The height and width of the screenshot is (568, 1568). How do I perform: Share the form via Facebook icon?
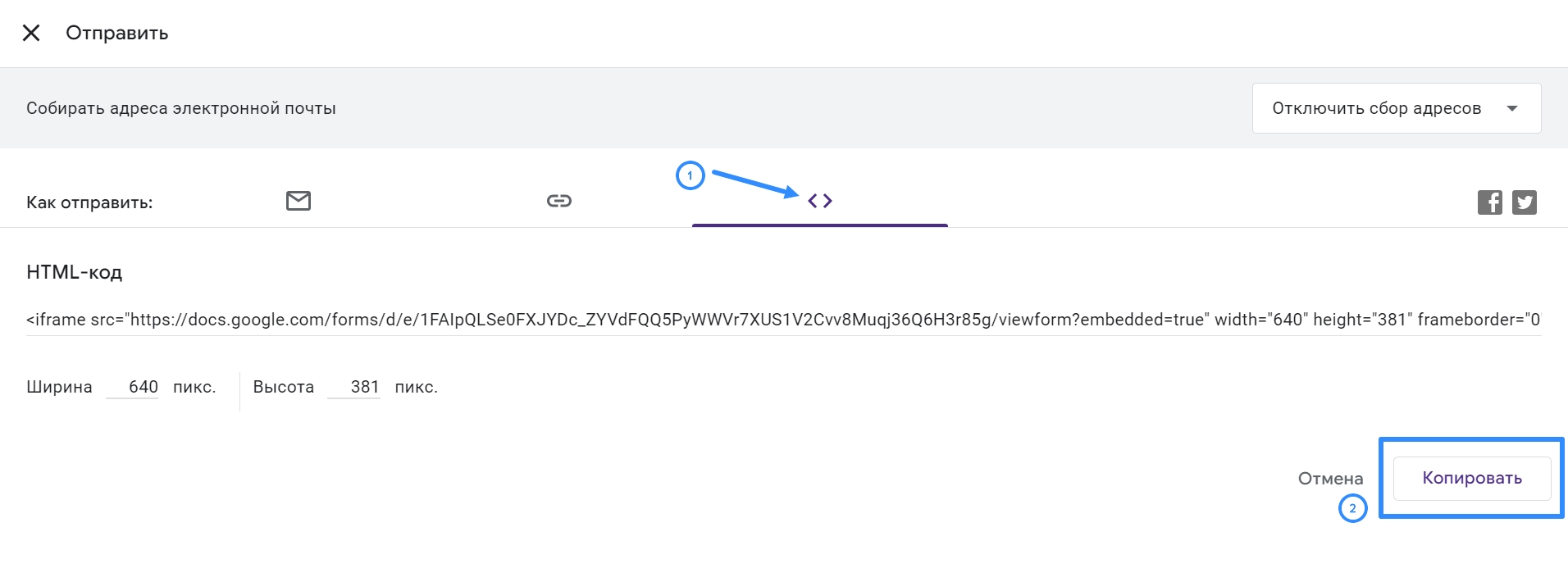1490,202
